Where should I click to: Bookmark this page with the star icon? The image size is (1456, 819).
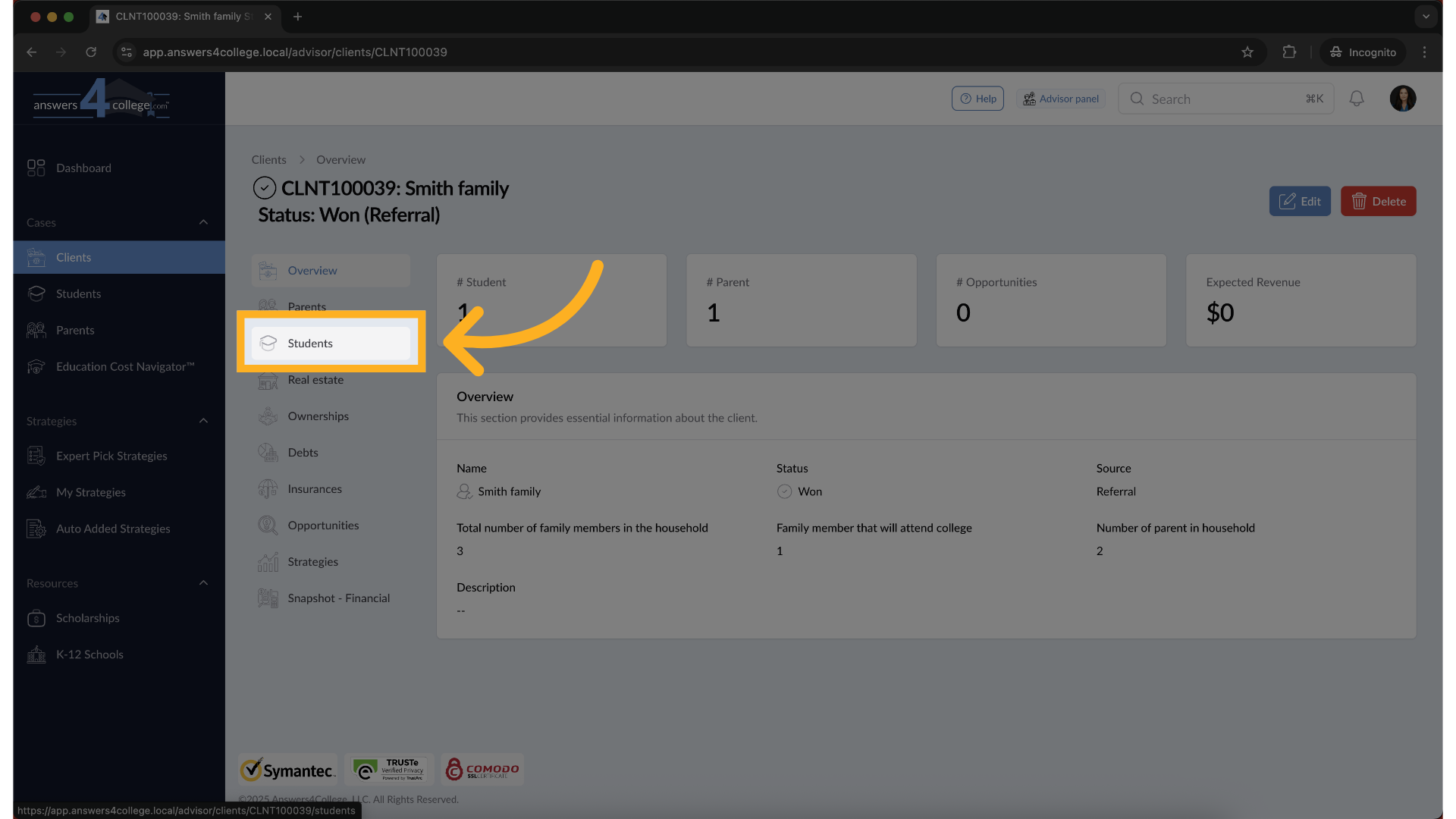1247,52
